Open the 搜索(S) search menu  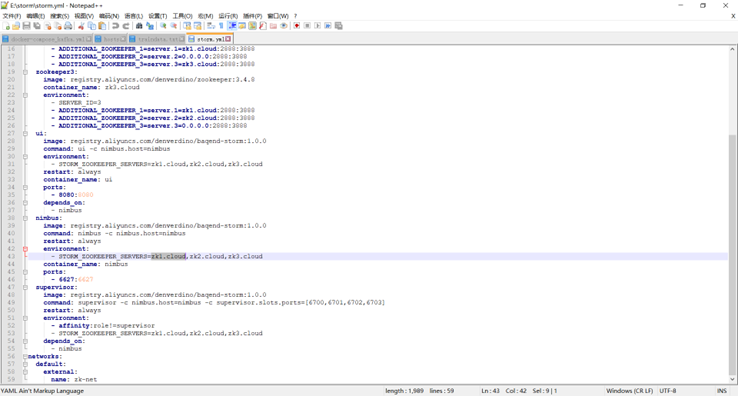59,16
